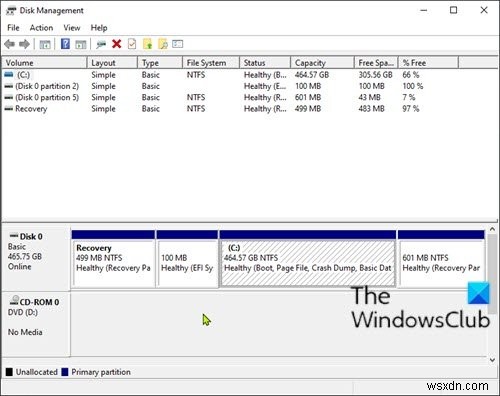
Task: Sort by Free Space column header
Action: [376, 63]
